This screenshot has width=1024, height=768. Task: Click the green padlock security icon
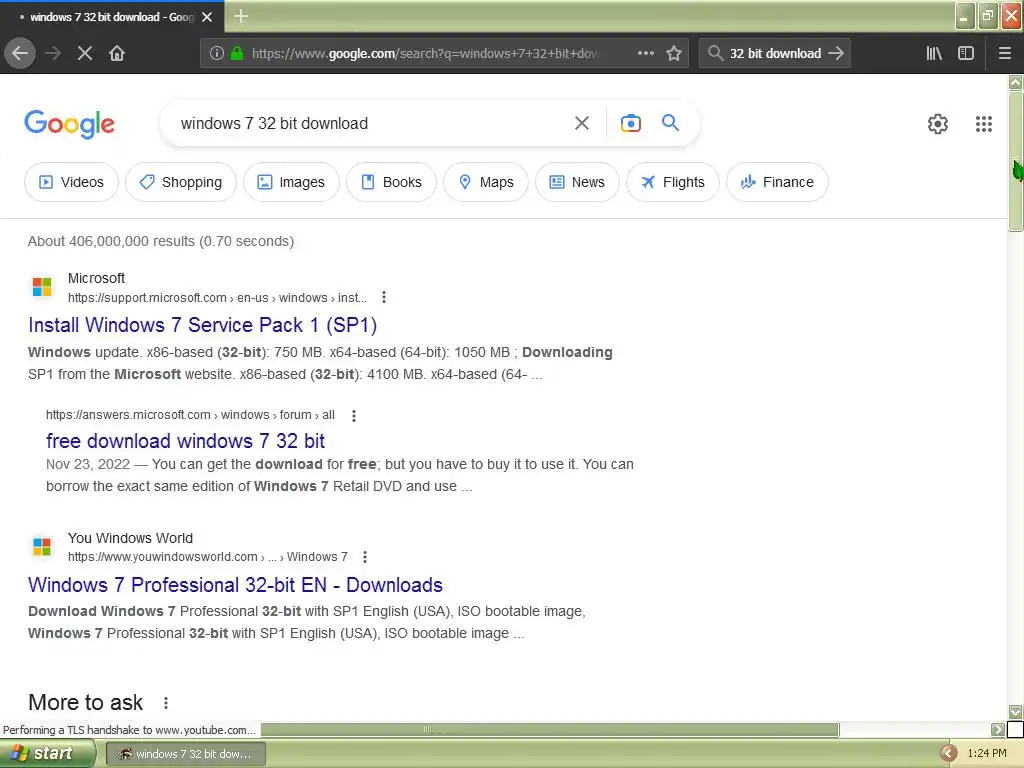[237, 53]
